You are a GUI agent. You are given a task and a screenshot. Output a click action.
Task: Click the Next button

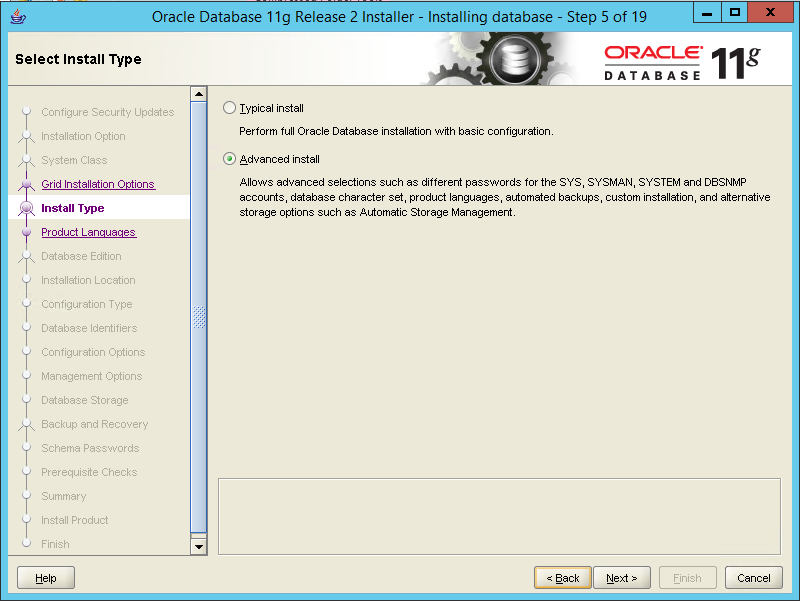pyautogui.click(x=621, y=578)
